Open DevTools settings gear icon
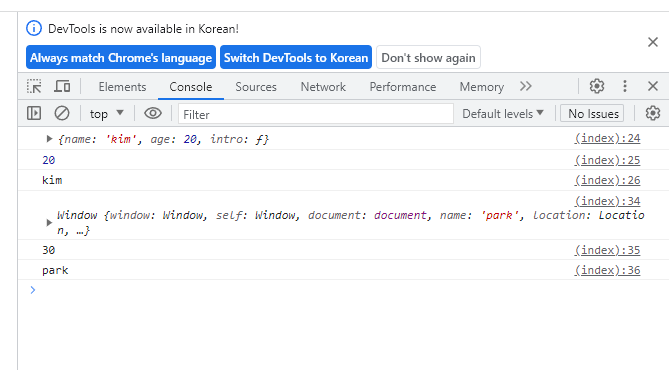This screenshot has width=669, height=370. [x=596, y=86]
